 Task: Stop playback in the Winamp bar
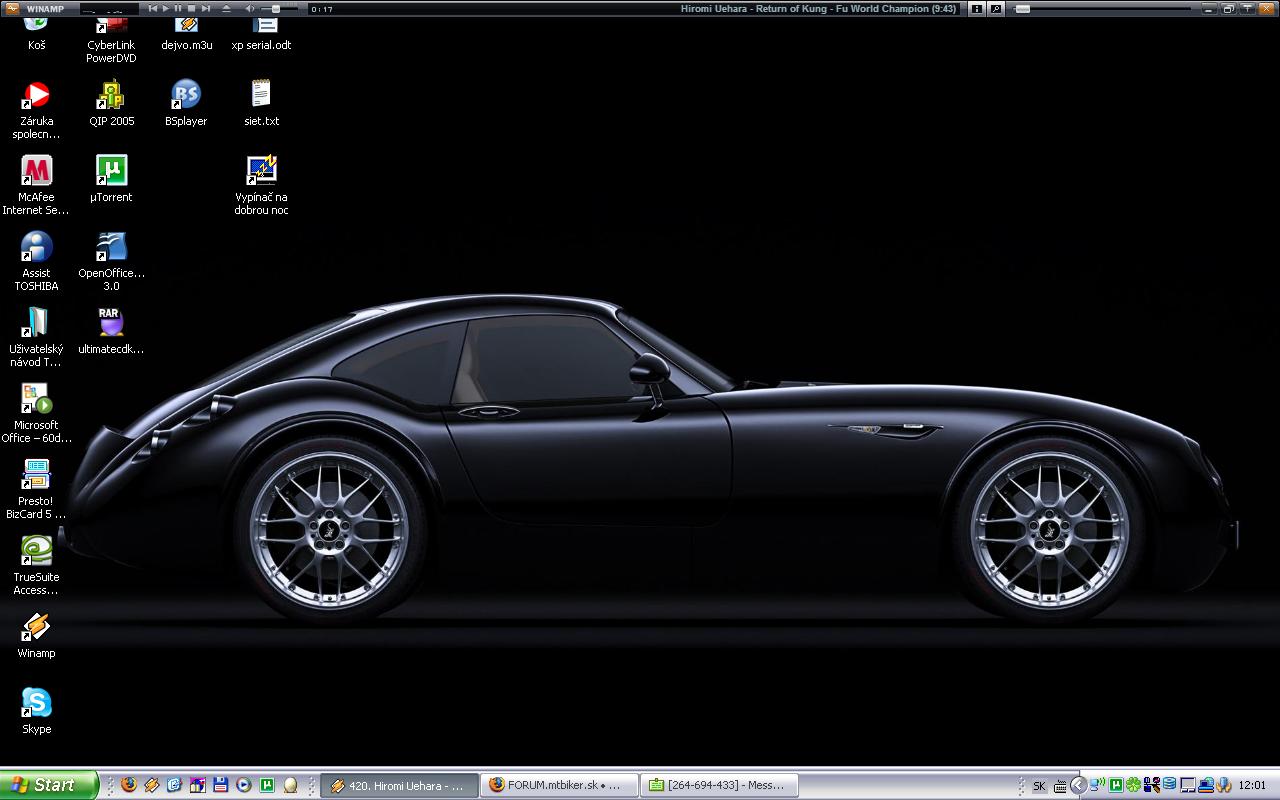(192, 8)
